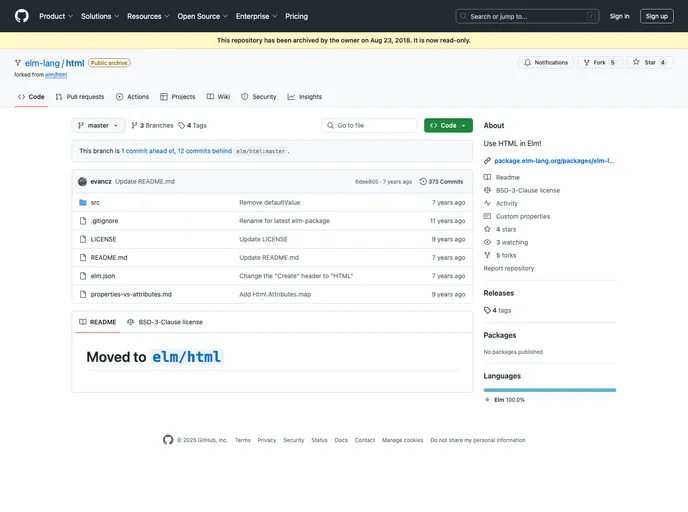Open the forked-from elm/html link
This screenshot has height=512, width=688.
point(56,75)
